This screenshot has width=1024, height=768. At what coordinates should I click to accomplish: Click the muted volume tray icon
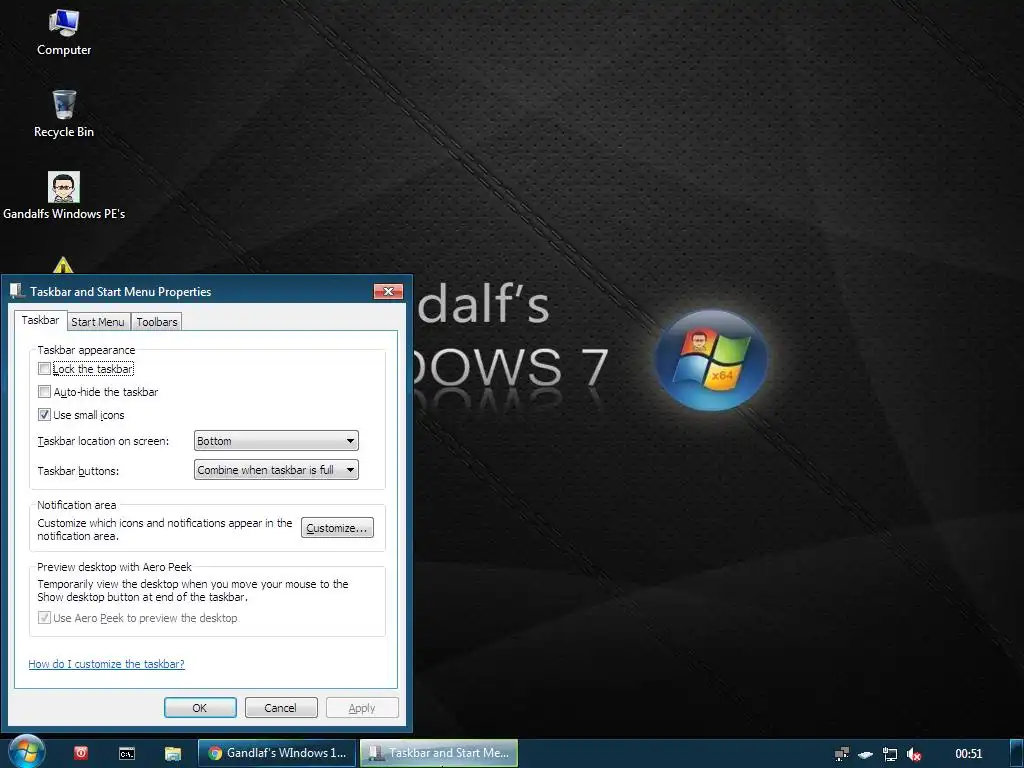[x=914, y=754]
